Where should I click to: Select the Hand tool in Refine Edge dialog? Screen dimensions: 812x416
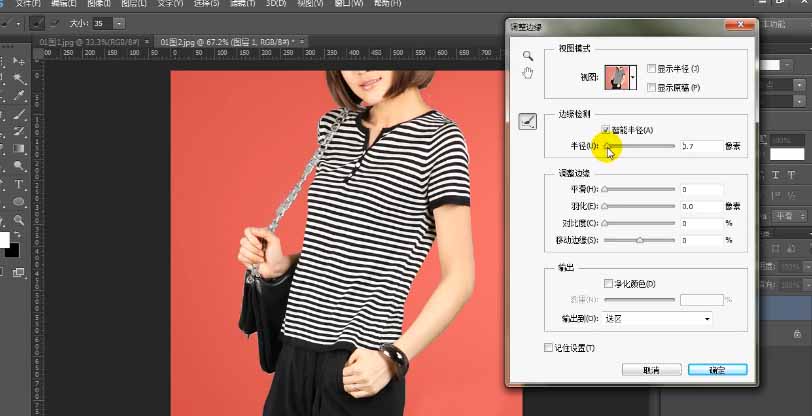tap(528, 73)
